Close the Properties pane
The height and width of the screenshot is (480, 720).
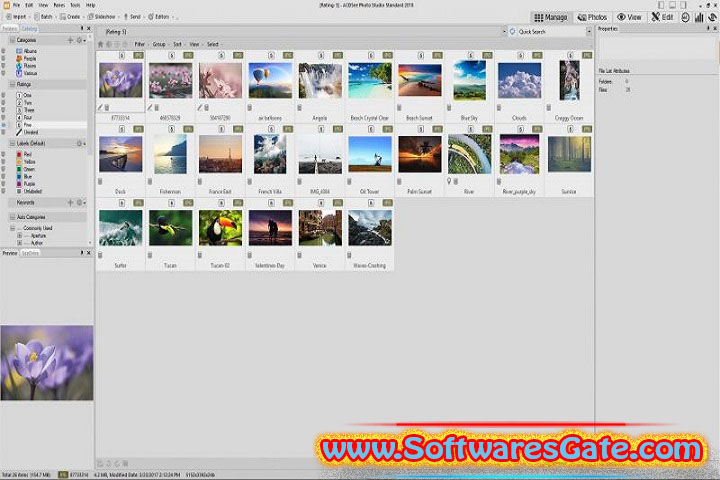pyautogui.click(x=715, y=28)
